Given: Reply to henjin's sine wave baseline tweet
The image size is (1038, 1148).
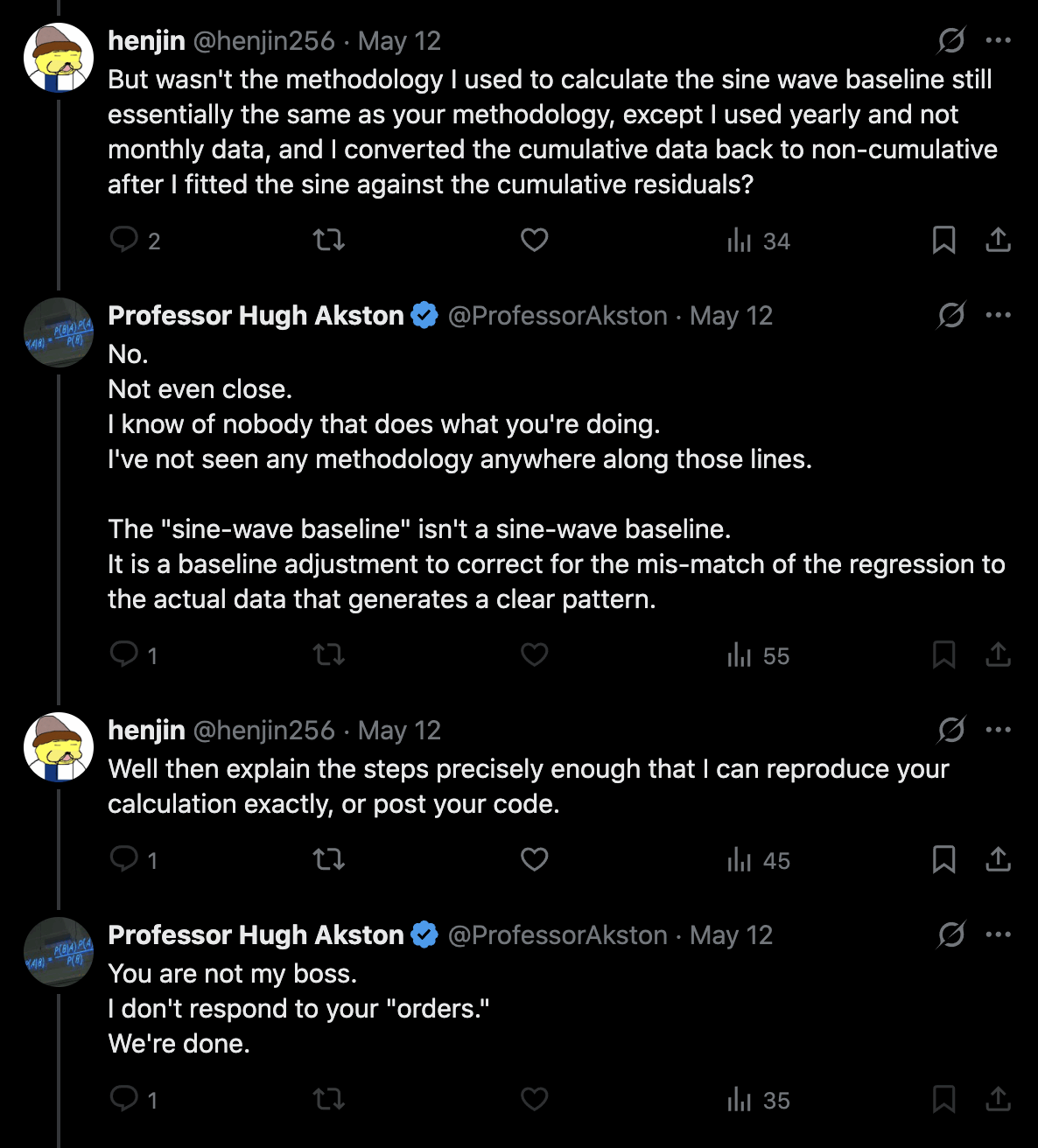Looking at the screenshot, I should tap(124, 240).
